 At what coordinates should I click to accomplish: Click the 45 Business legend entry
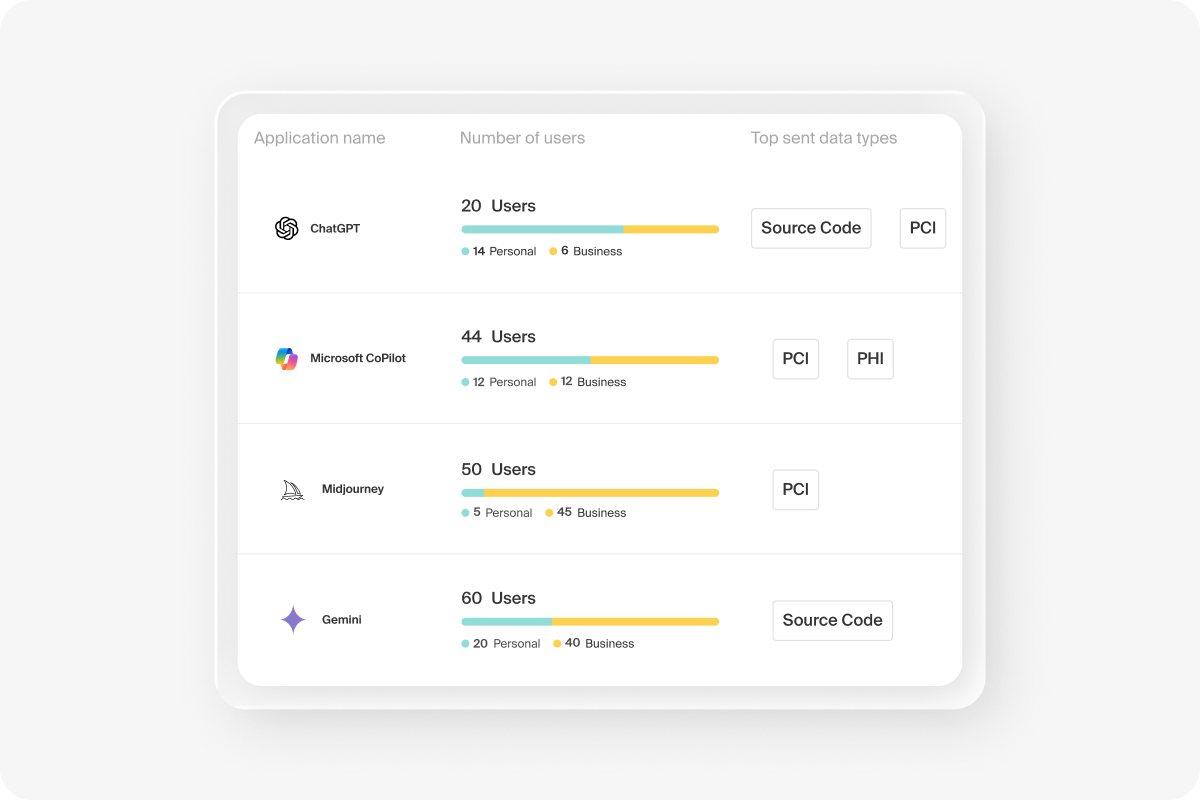coord(586,513)
